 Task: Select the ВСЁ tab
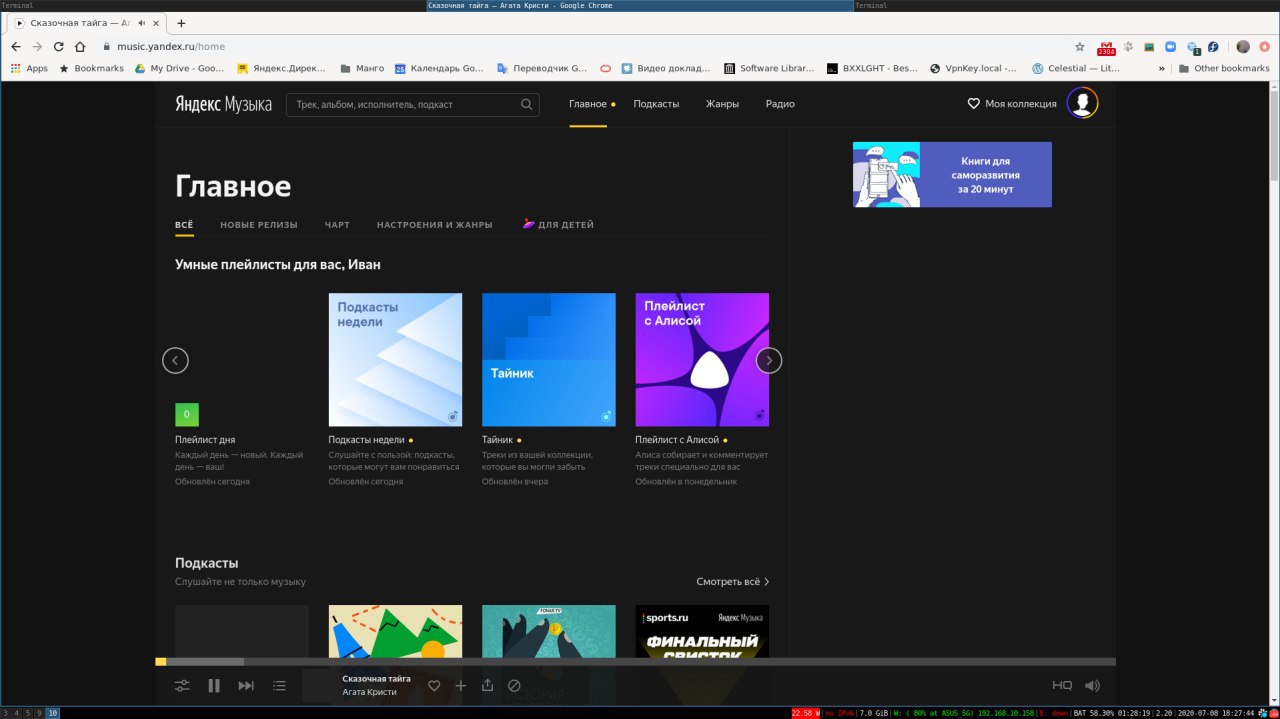(x=184, y=225)
